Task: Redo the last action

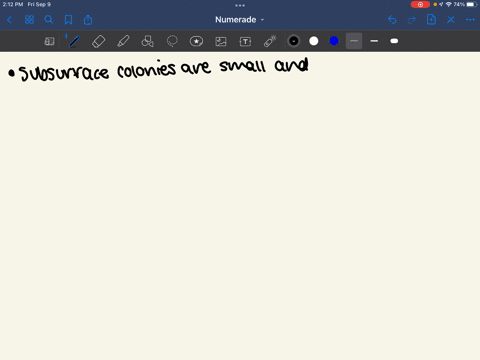Action: pyautogui.click(x=412, y=20)
